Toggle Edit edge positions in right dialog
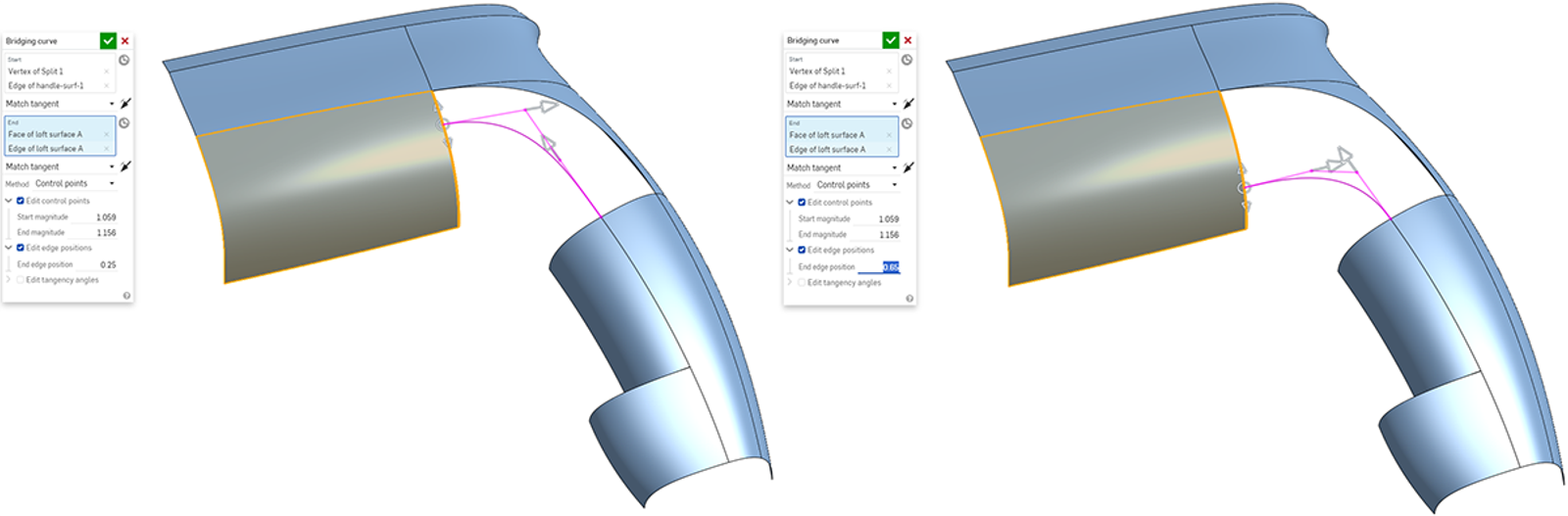The width and height of the screenshot is (1568, 516). (x=802, y=250)
